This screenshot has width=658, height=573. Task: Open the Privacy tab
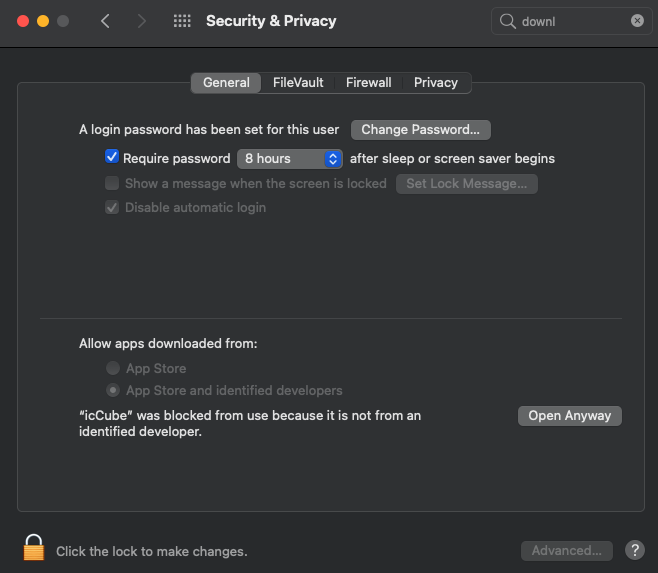tap(436, 83)
